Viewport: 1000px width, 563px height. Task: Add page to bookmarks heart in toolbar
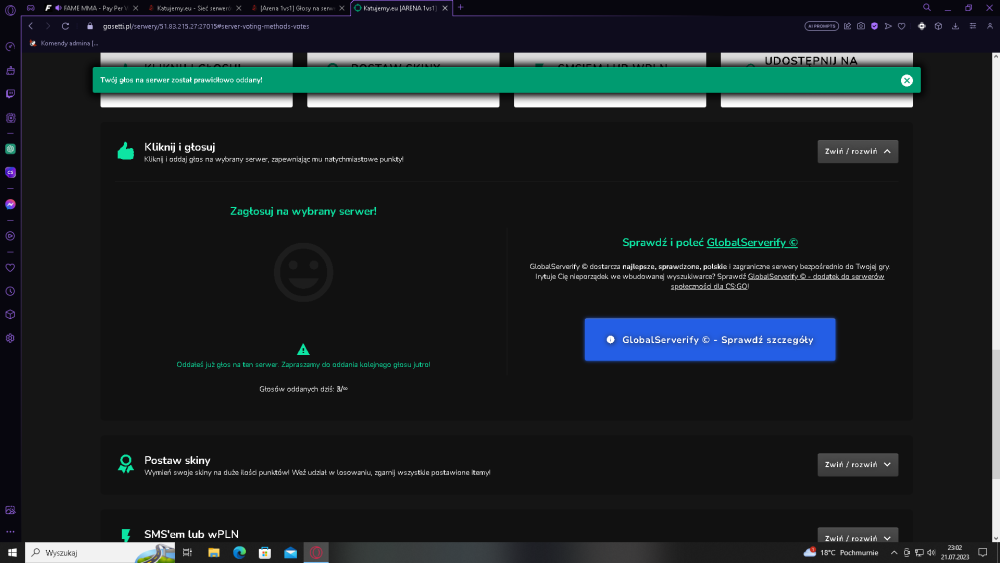901,26
